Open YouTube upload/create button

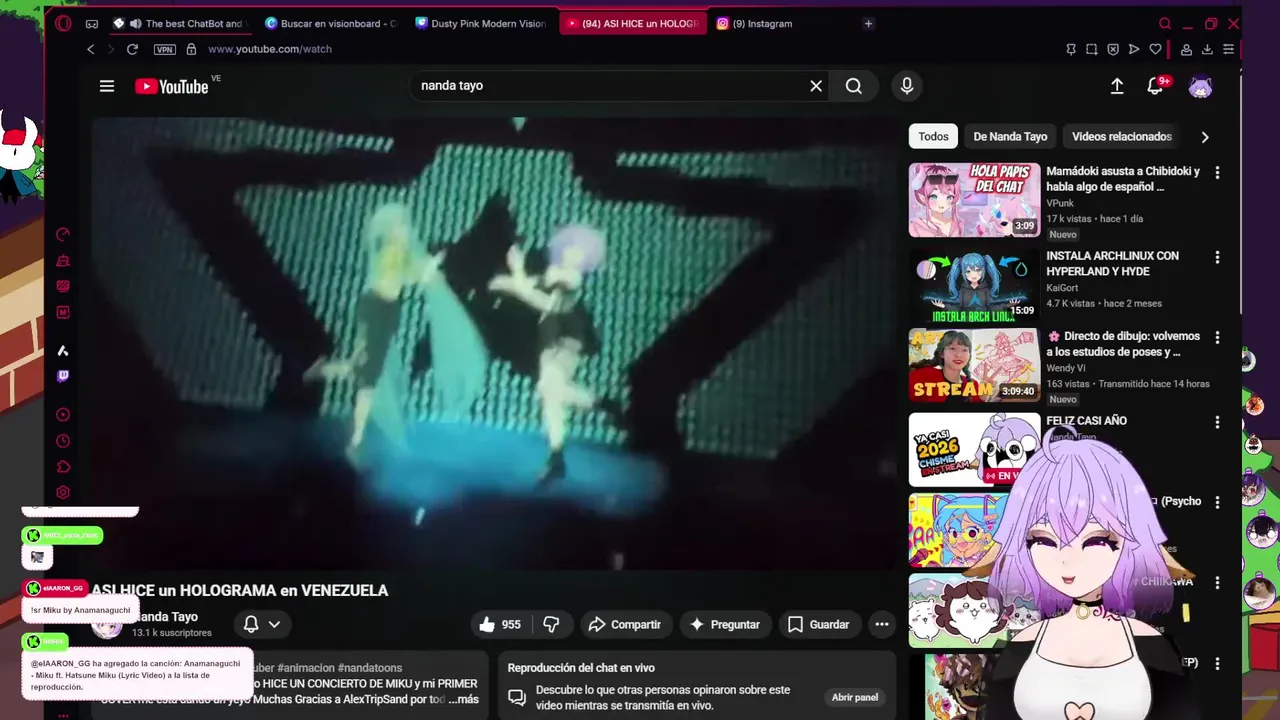pos(1117,87)
